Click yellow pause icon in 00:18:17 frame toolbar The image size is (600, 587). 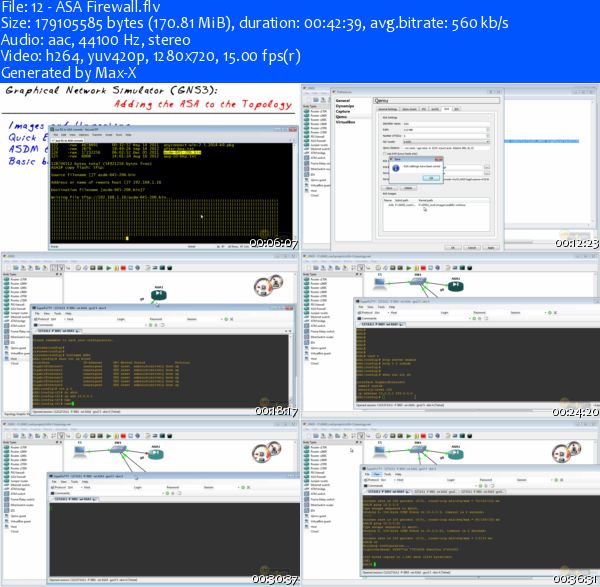116,268
